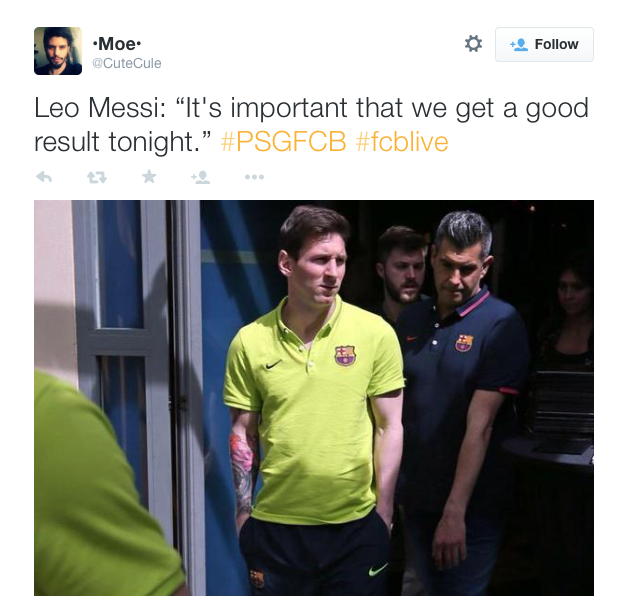Open the three-dot more options menu
The width and height of the screenshot is (632, 614).
coord(254,177)
